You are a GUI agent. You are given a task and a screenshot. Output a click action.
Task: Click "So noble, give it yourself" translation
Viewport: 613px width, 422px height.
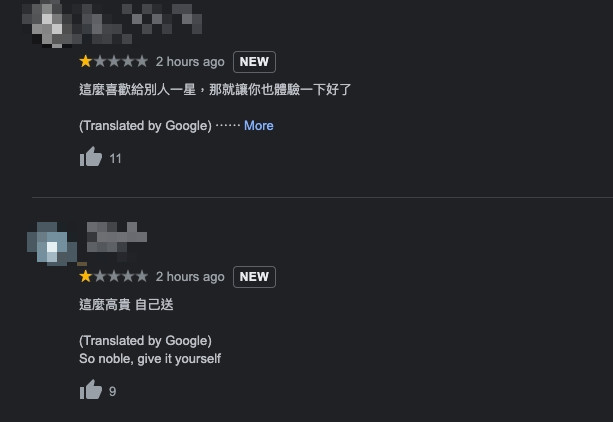(x=150, y=358)
